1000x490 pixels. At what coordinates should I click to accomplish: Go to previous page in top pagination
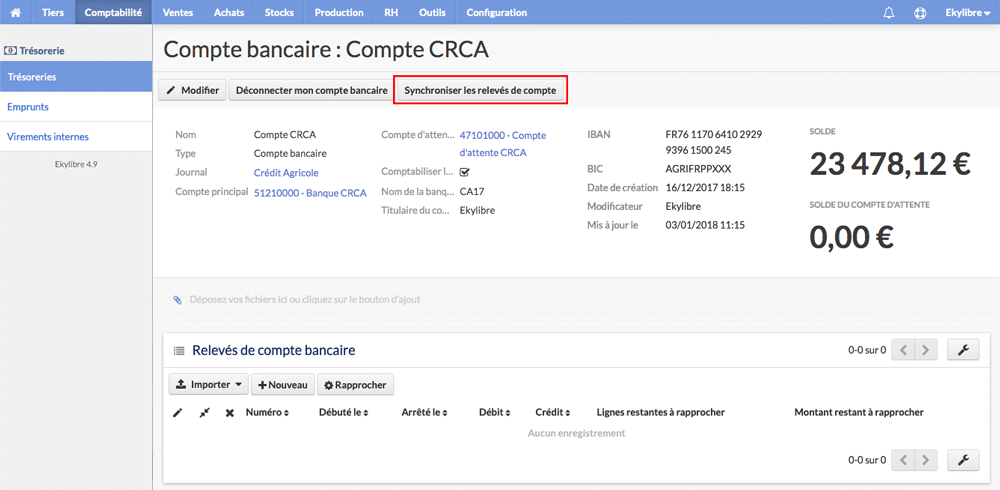coord(903,350)
